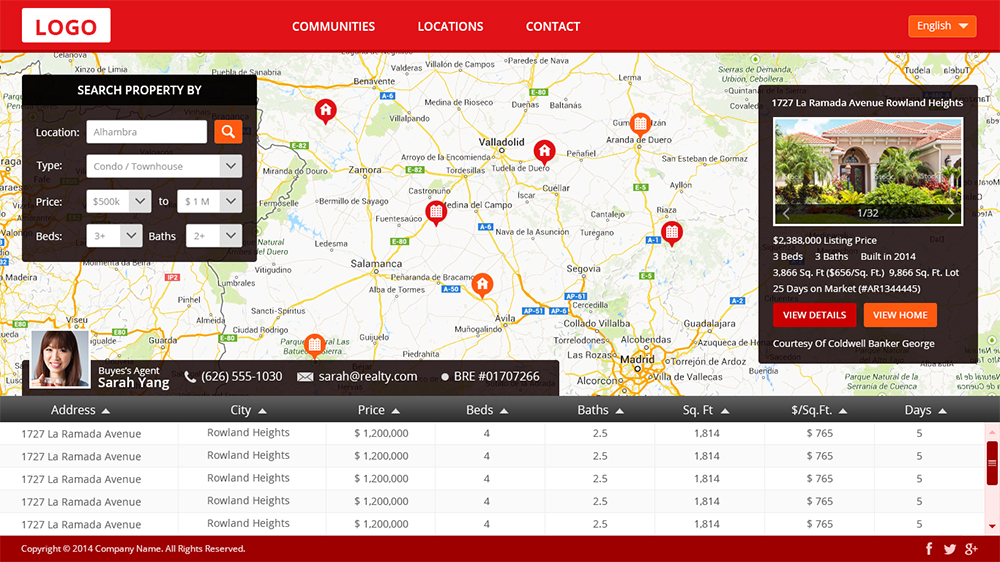Click the table scrollbar down arrow
Screen dimensions: 1000x562
click(992, 526)
